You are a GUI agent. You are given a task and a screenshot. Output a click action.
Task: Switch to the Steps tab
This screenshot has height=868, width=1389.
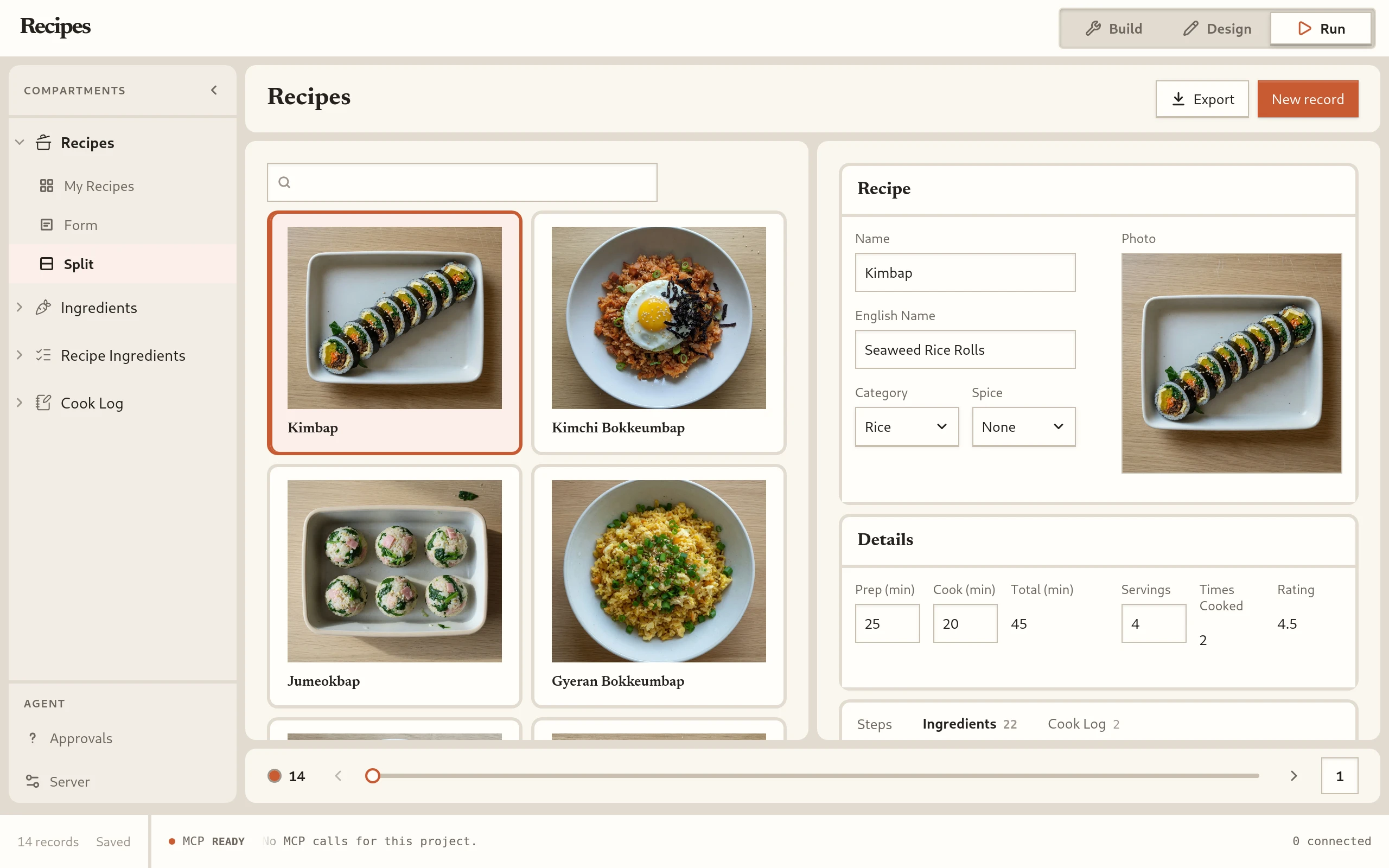click(x=874, y=724)
